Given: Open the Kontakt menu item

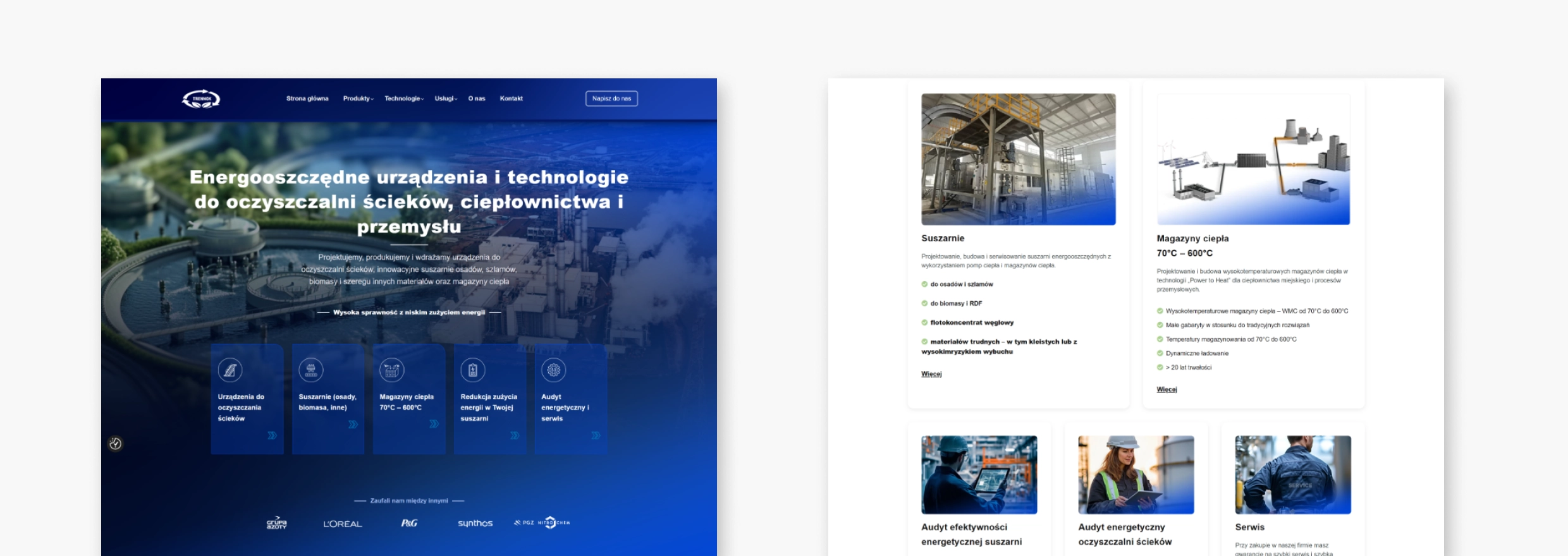Looking at the screenshot, I should tap(511, 99).
